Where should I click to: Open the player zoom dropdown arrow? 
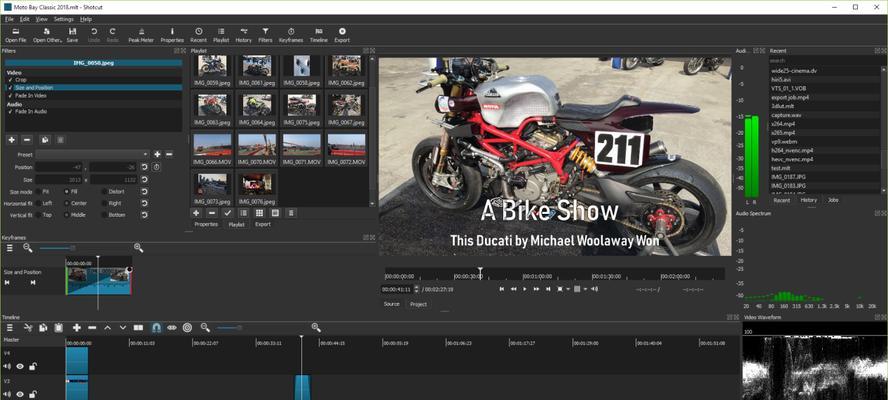click(x=567, y=289)
